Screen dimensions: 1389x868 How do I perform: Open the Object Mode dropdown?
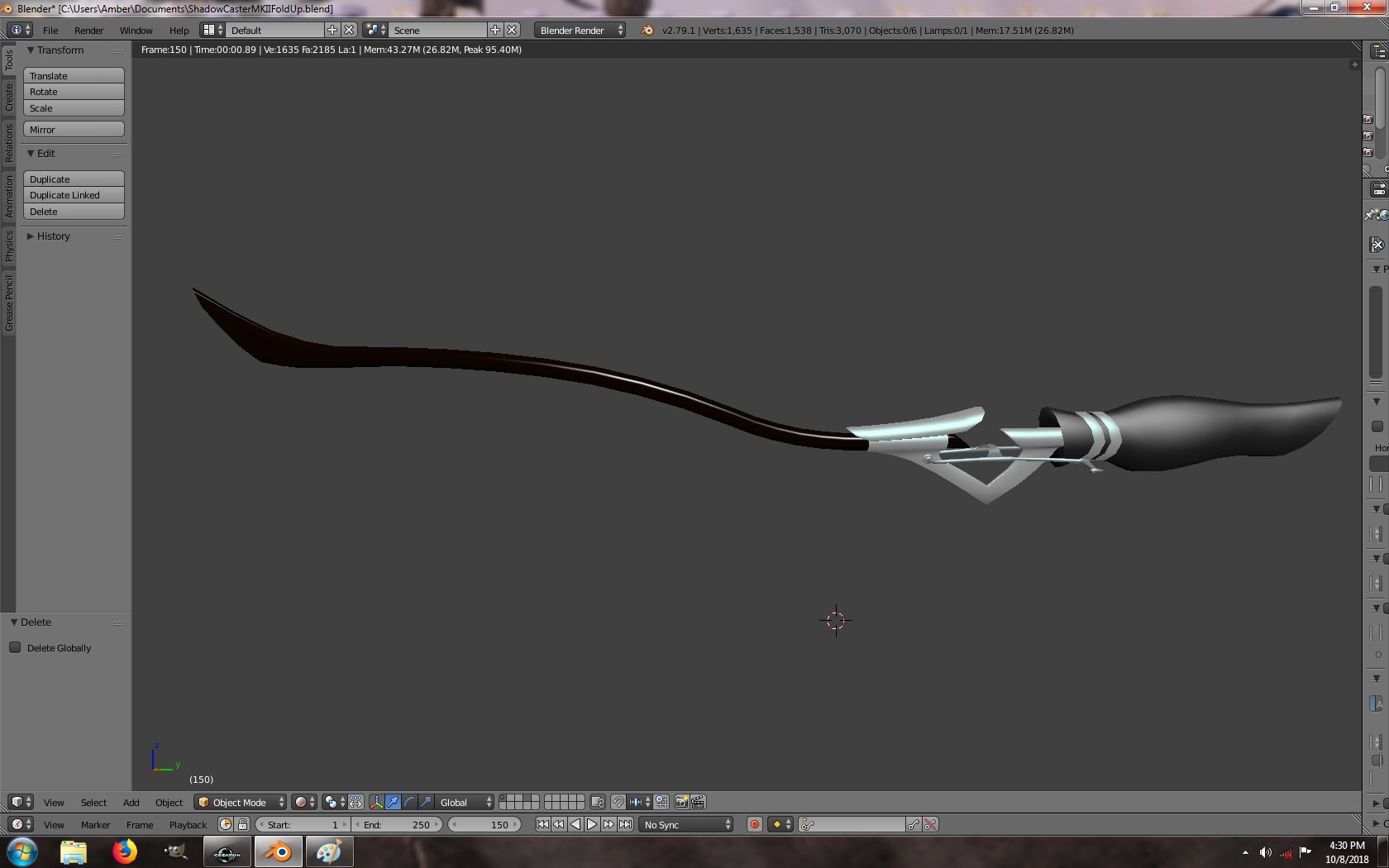[240, 802]
